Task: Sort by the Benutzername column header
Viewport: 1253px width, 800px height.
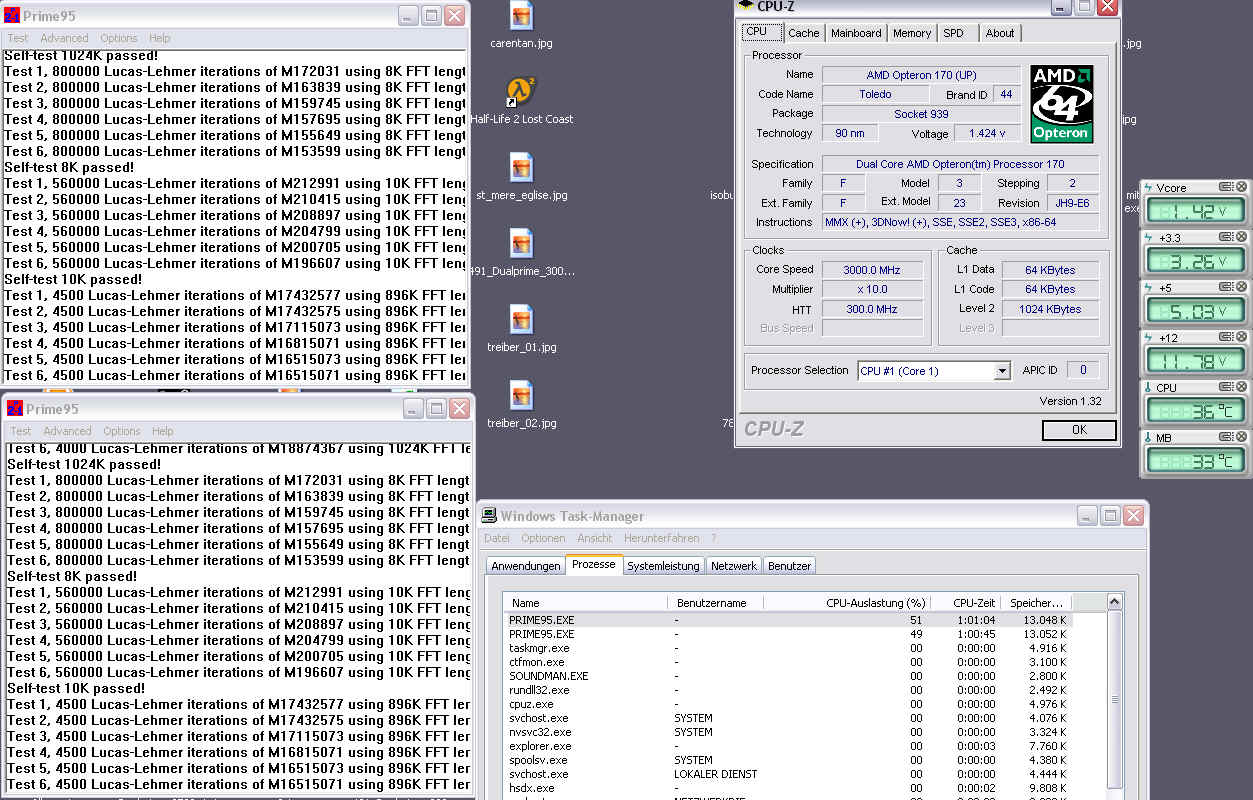Action: (x=715, y=603)
